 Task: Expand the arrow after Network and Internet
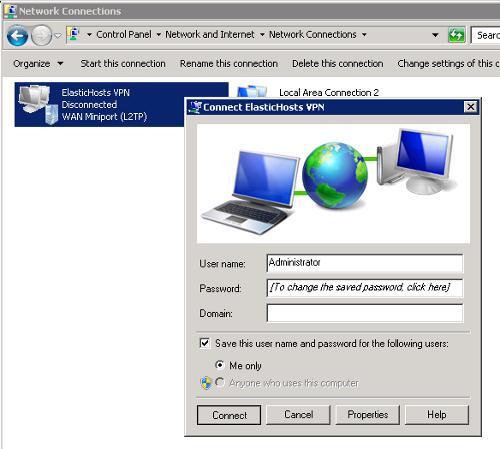click(262, 35)
